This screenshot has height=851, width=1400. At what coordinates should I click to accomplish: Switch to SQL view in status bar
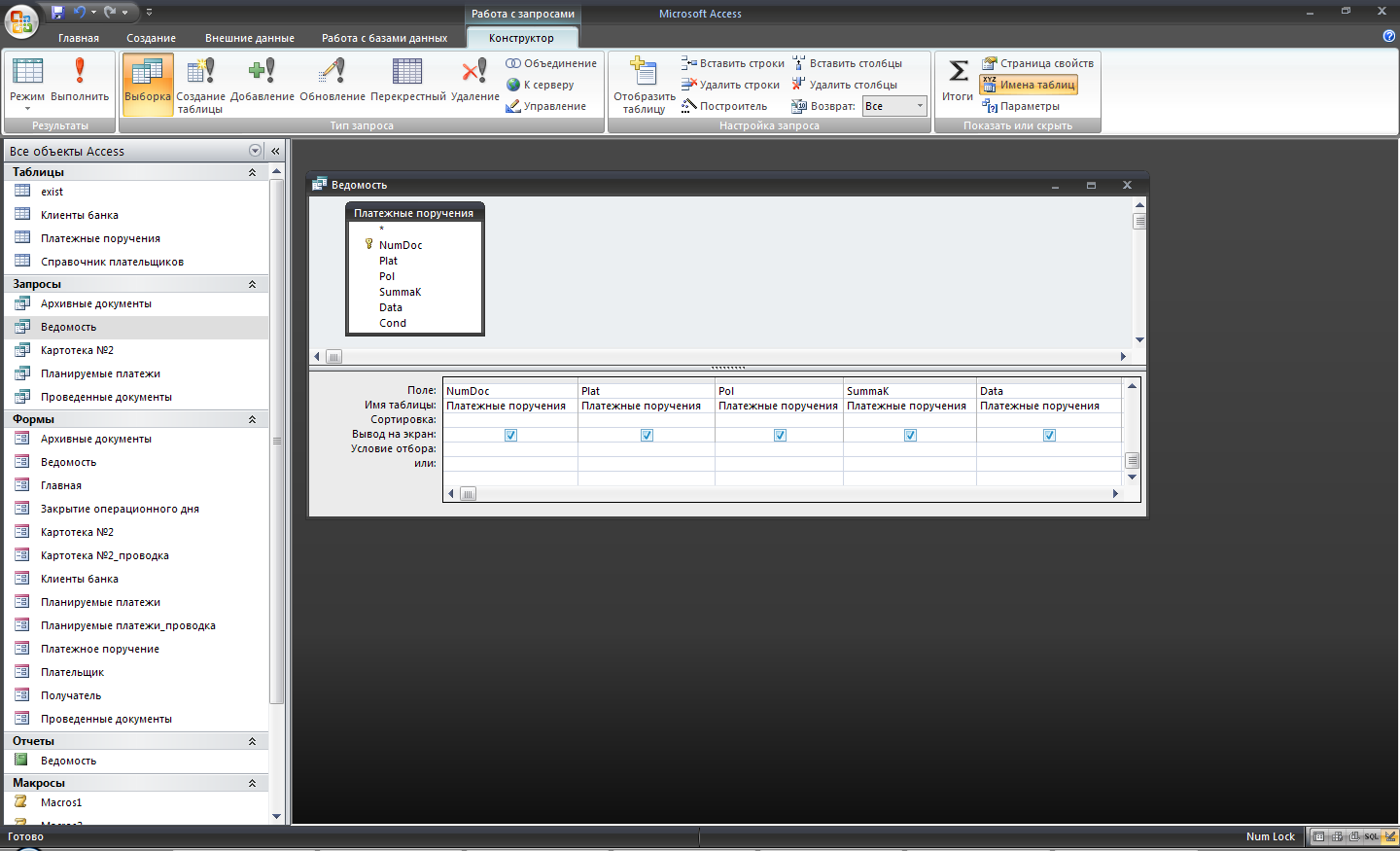pos(1372,836)
